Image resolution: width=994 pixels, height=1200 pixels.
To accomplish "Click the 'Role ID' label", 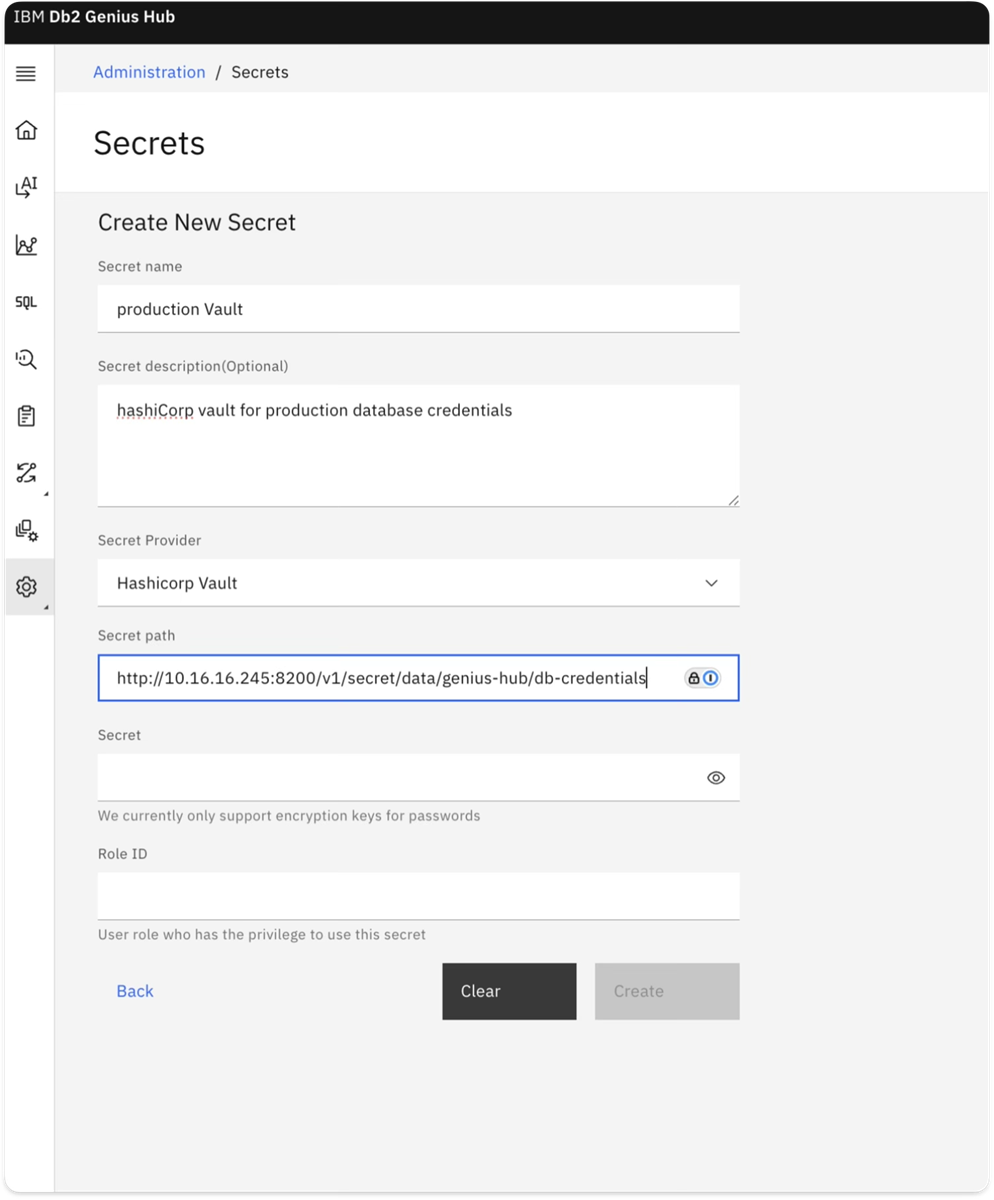I will click(123, 854).
